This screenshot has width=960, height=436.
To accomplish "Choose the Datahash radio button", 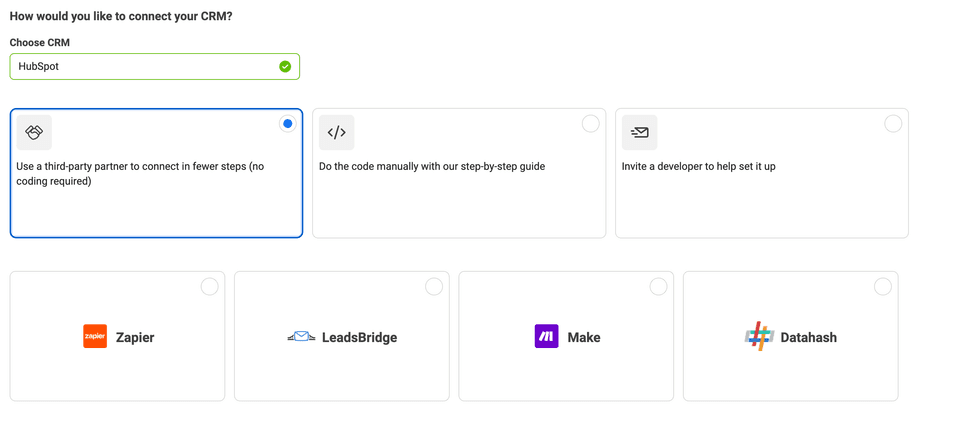I will coord(883,287).
